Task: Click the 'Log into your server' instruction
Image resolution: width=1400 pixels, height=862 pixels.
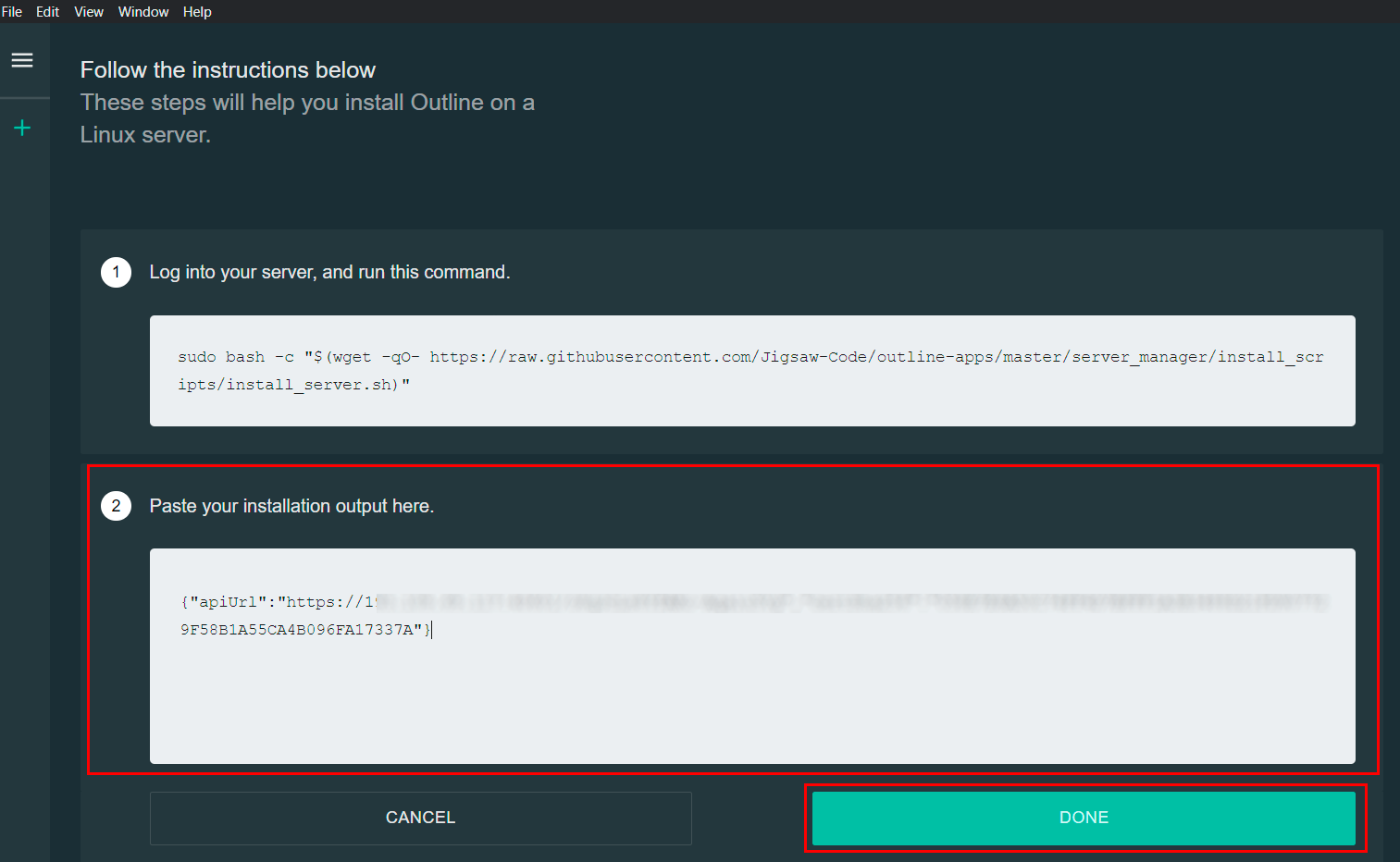Action: click(329, 272)
